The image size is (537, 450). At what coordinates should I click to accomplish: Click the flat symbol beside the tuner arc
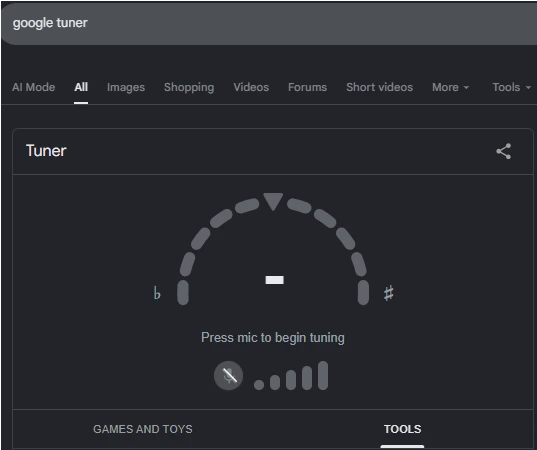[157, 293]
